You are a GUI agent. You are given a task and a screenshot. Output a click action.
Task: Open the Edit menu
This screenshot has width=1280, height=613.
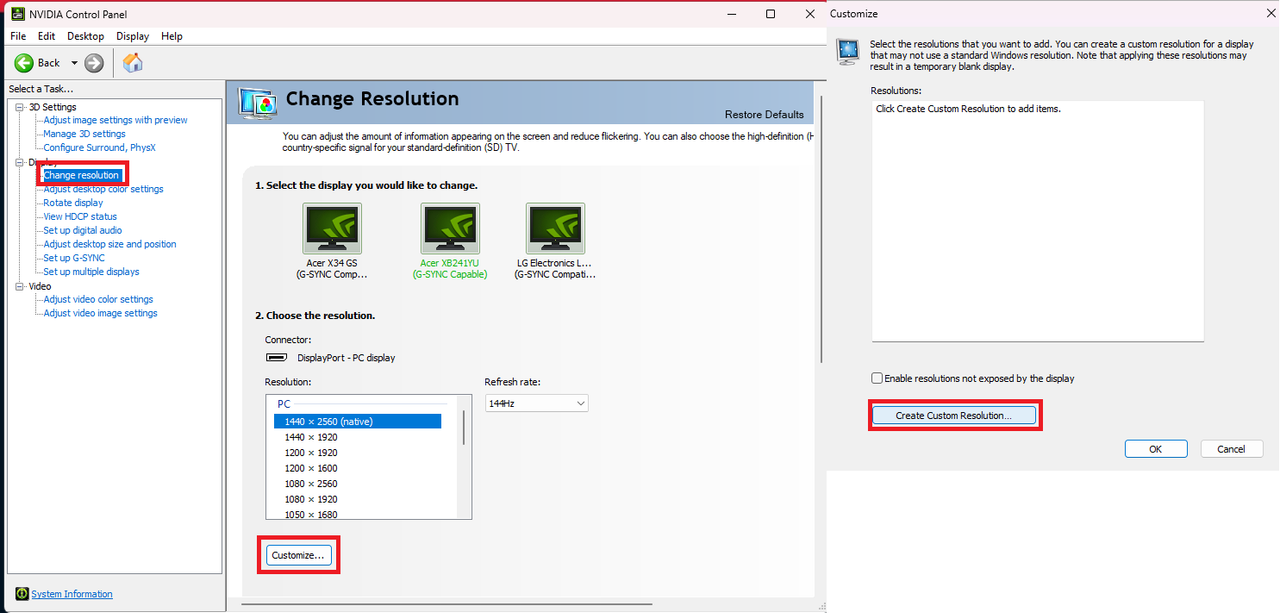47,36
